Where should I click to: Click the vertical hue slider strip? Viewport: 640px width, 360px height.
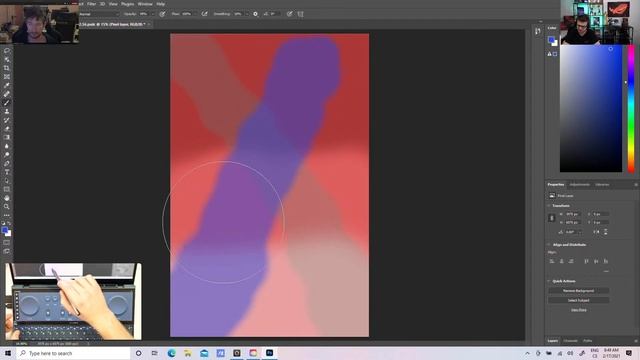tap(631, 108)
